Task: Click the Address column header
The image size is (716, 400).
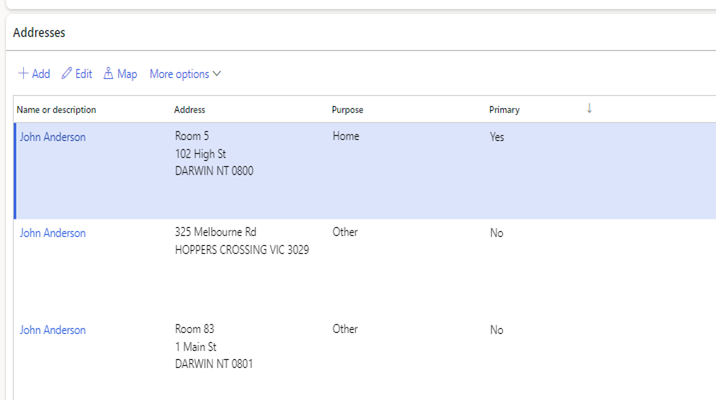Action: click(x=190, y=110)
